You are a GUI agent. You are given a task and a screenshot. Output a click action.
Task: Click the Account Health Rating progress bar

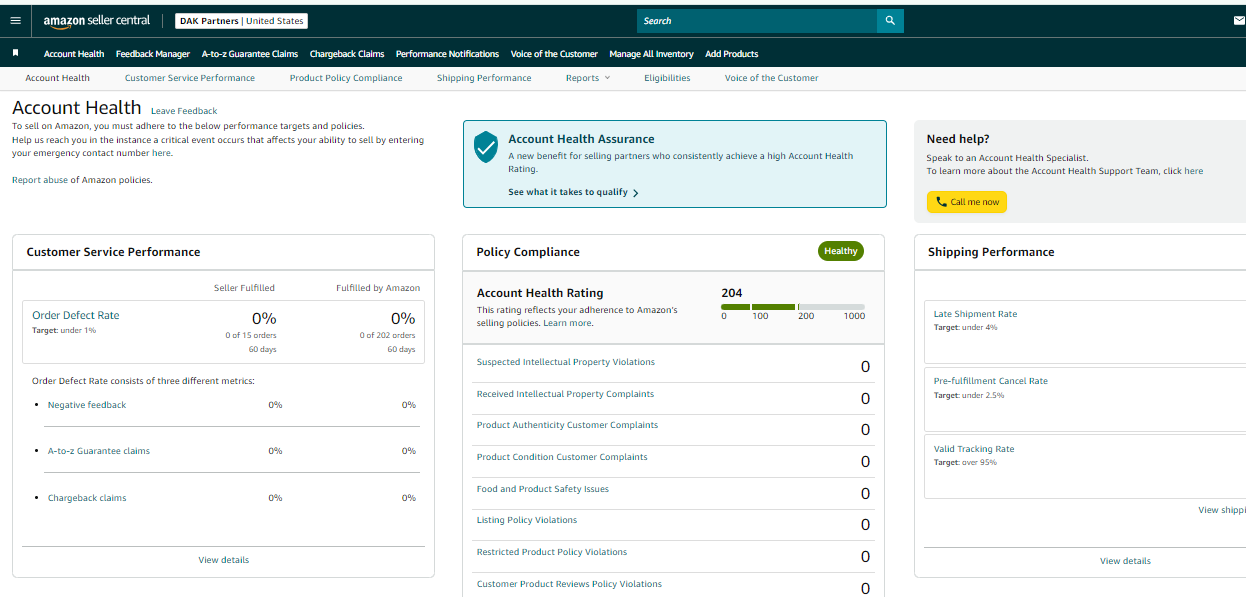(x=793, y=306)
